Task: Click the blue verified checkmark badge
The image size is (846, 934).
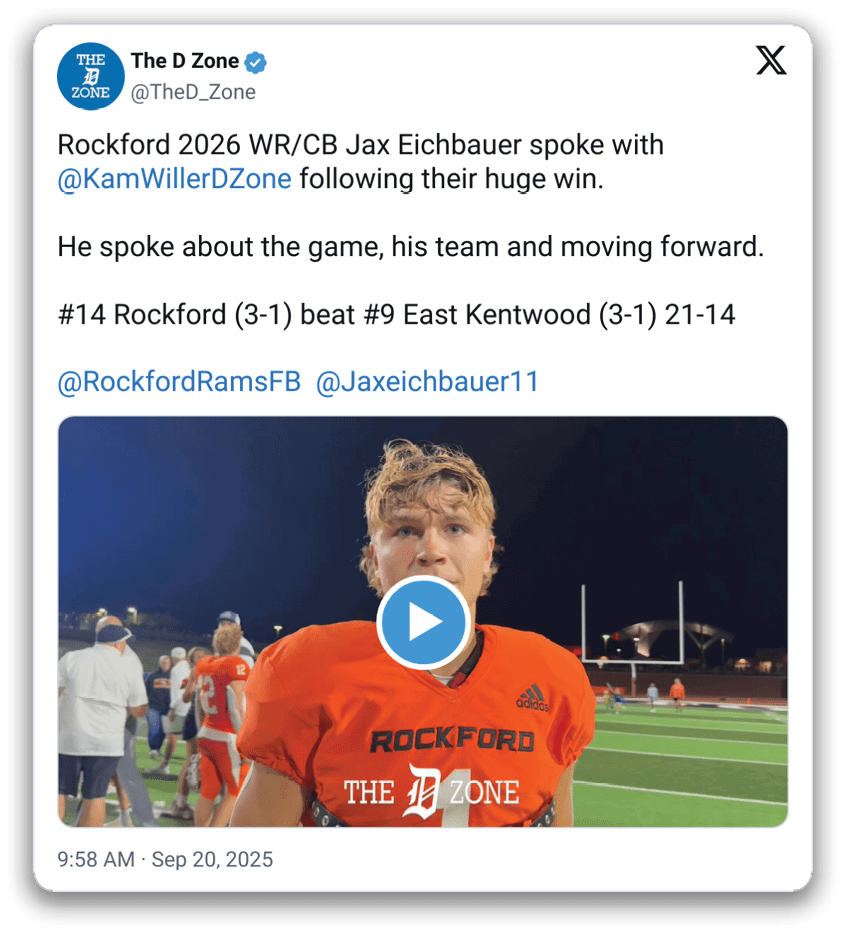Action: click(x=256, y=62)
